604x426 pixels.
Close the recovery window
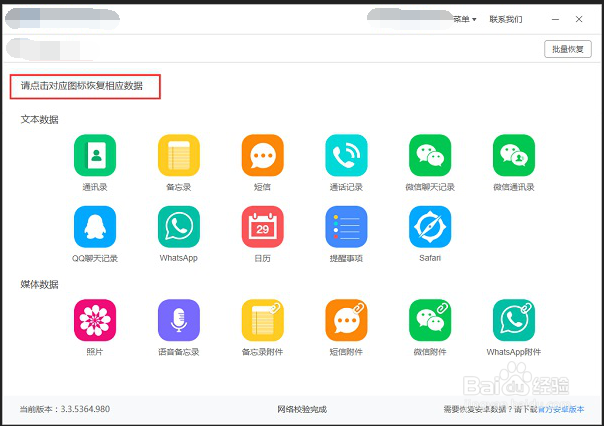579,19
